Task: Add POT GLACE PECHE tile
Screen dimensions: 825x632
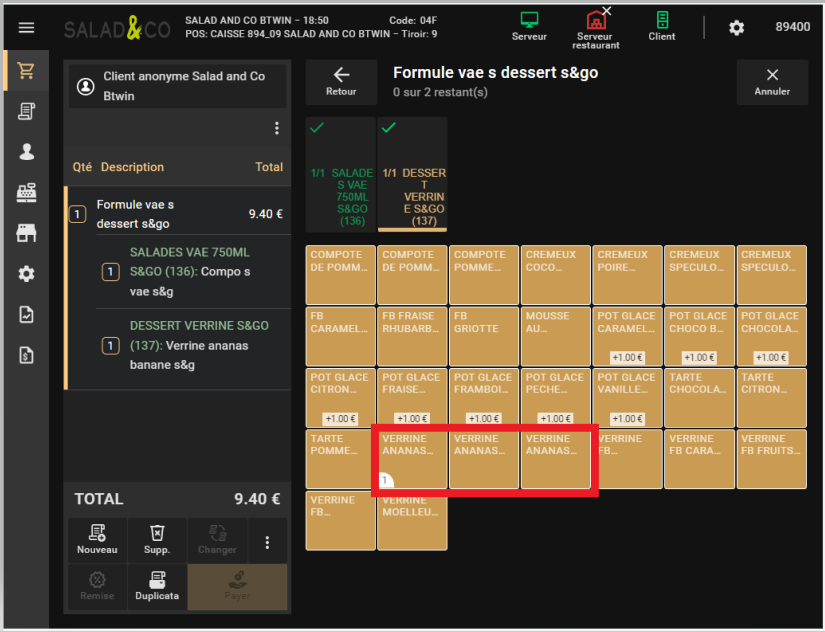Action: click(x=556, y=398)
